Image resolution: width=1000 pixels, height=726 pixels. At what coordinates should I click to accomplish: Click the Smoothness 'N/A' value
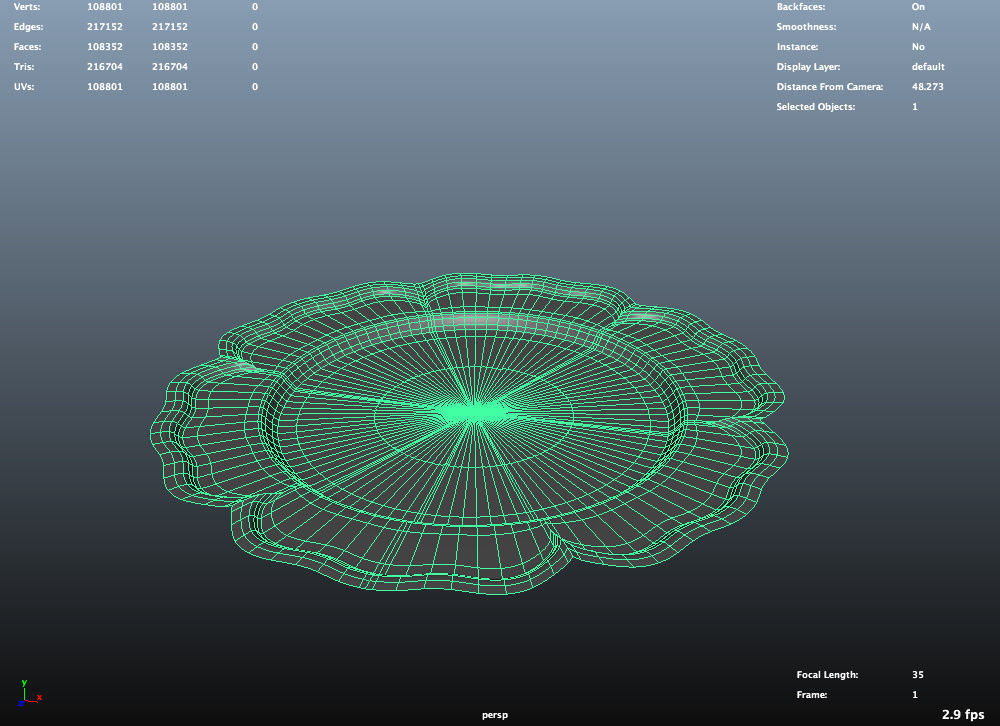point(921,27)
